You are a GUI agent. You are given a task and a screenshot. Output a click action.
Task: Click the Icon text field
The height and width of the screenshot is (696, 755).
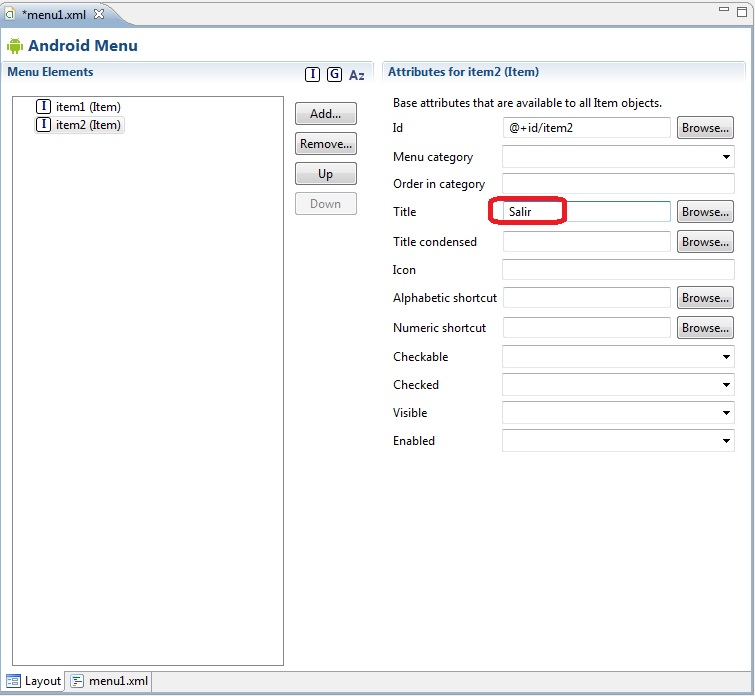click(618, 269)
